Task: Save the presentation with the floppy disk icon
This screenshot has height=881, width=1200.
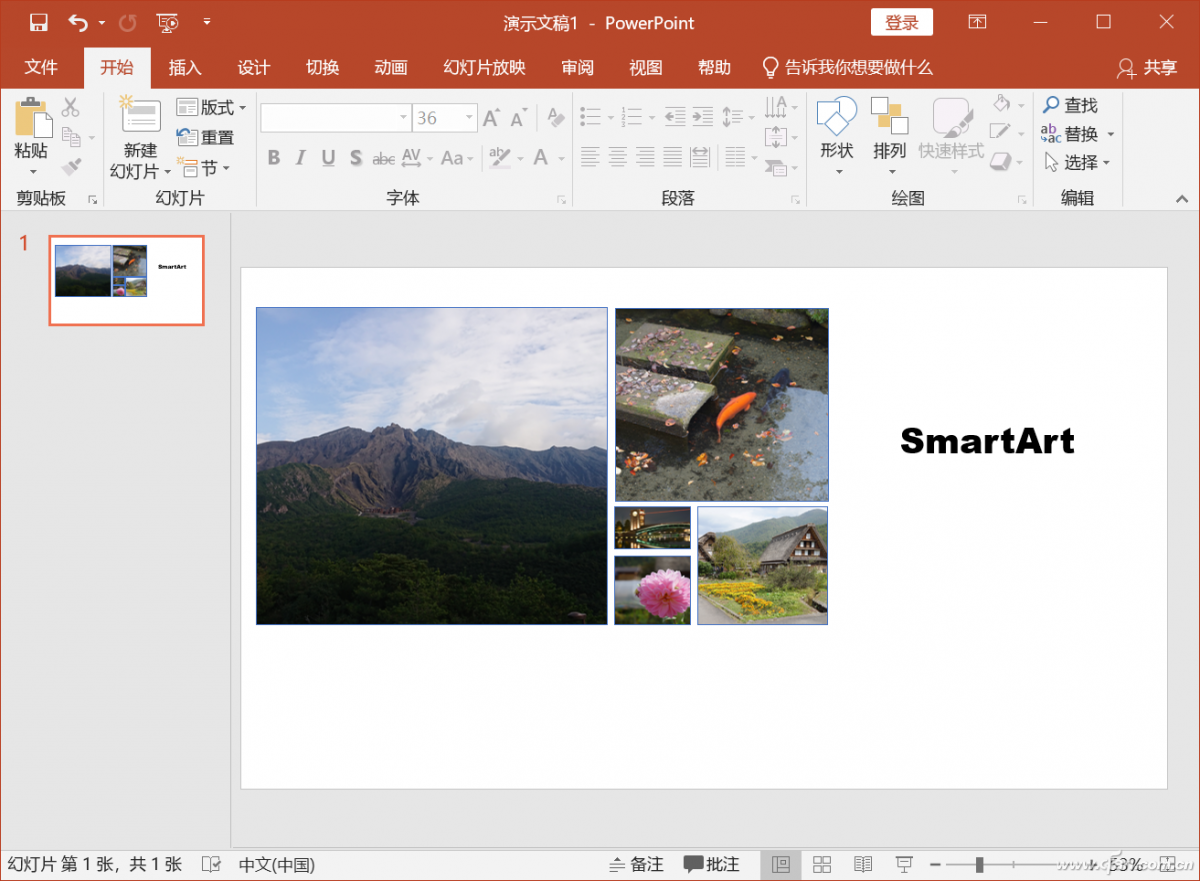Action: tap(39, 22)
